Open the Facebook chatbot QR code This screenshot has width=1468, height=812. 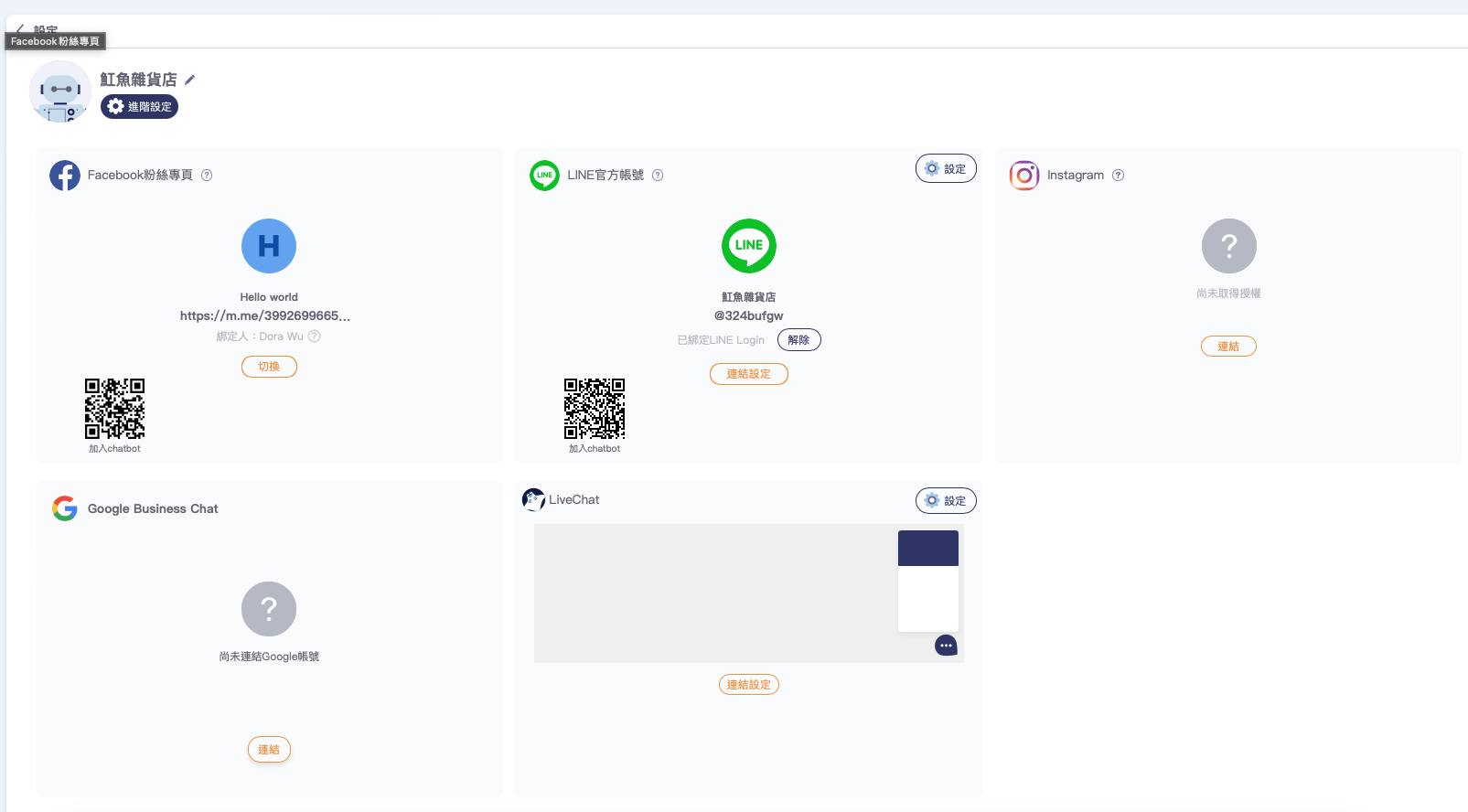tap(114, 409)
